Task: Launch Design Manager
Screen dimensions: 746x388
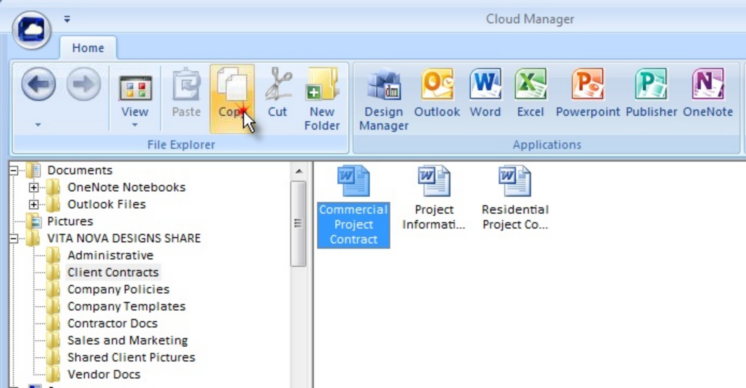Action: 384,100
